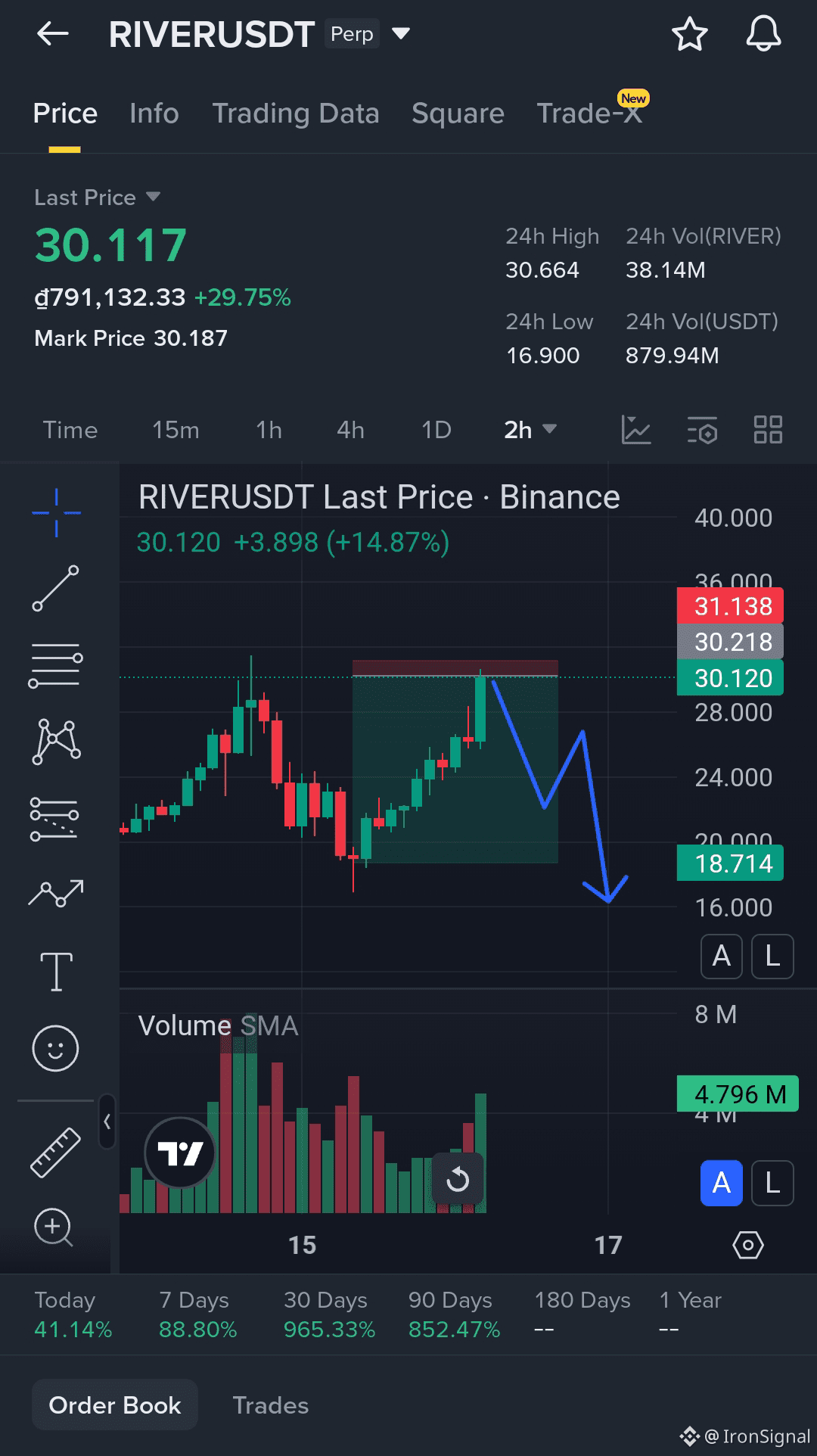Toggle auto scale A on volume pane

coord(722,1183)
